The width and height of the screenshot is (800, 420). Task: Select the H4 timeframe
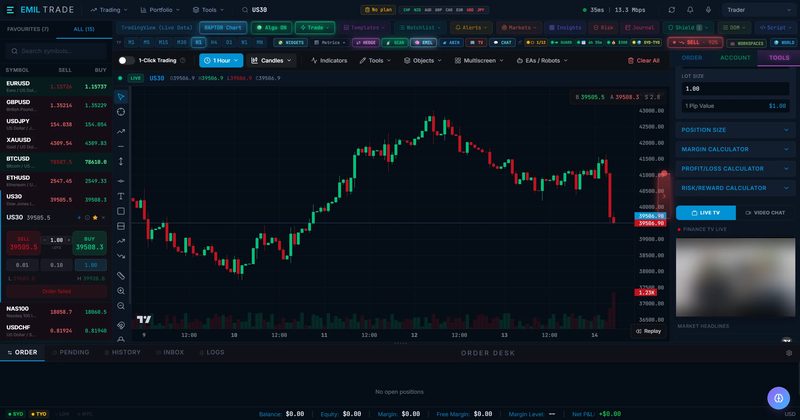214,42
